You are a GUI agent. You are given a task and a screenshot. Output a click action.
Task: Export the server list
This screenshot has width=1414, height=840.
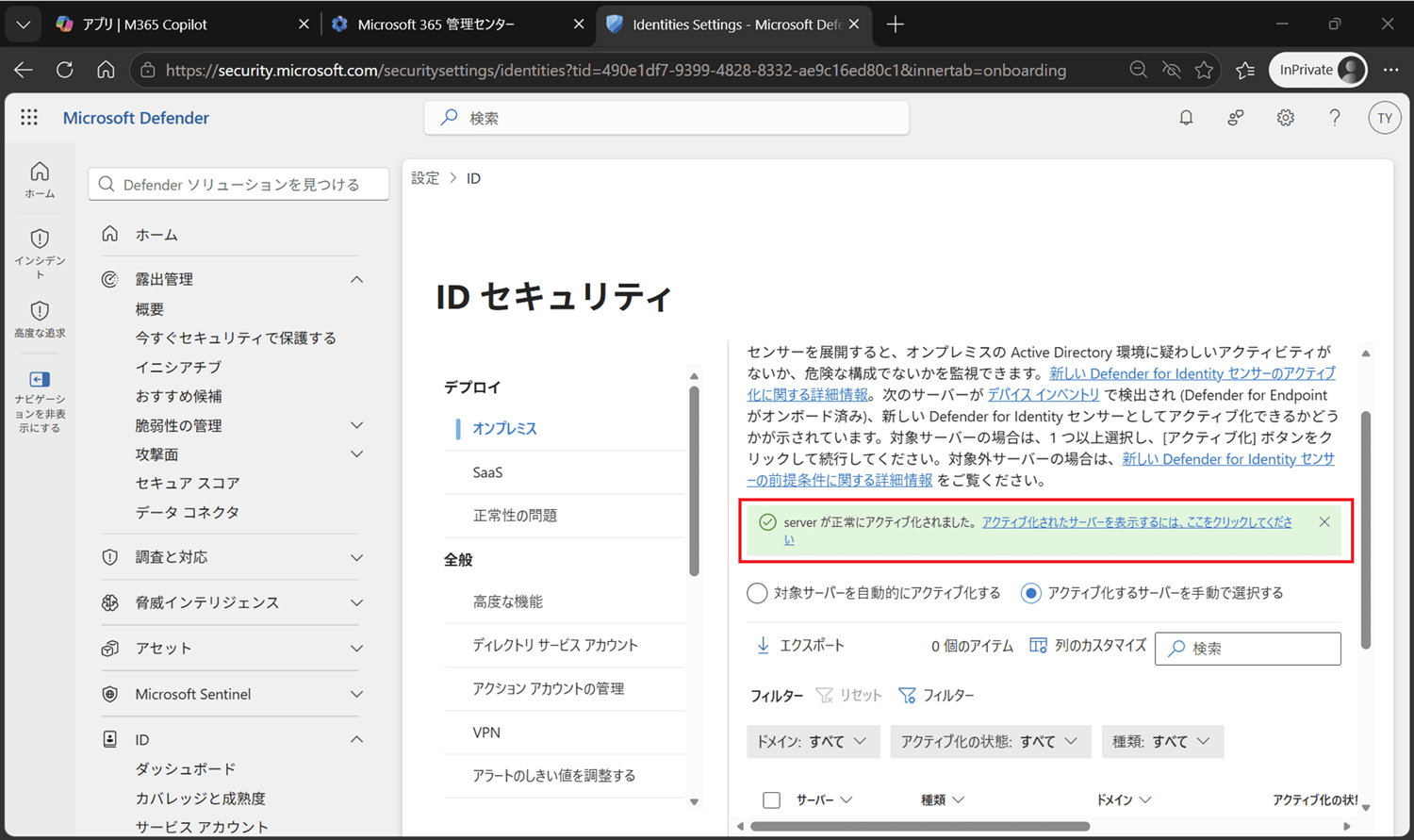click(800, 646)
